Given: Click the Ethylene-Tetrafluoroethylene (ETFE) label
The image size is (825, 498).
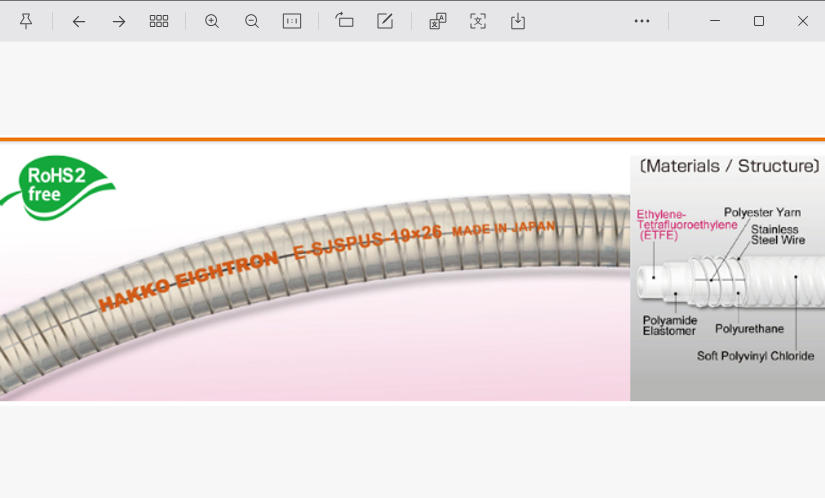Looking at the screenshot, I should (687, 225).
